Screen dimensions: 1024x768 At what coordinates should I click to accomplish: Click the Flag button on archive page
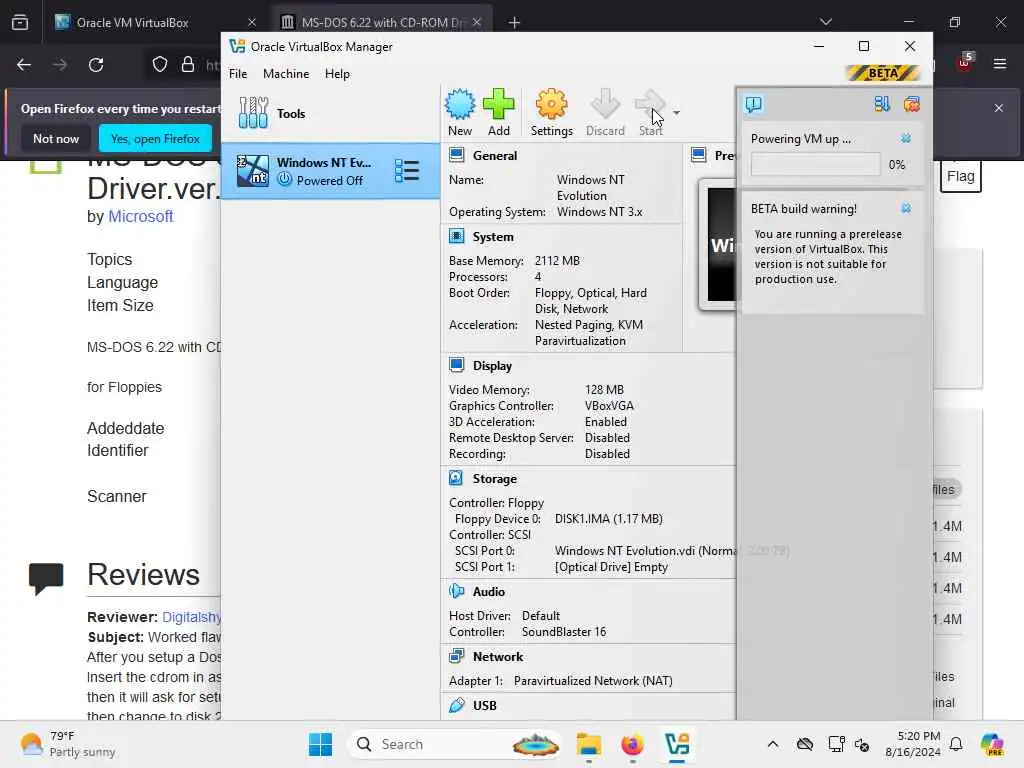pyautogui.click(x=961, y=176)
